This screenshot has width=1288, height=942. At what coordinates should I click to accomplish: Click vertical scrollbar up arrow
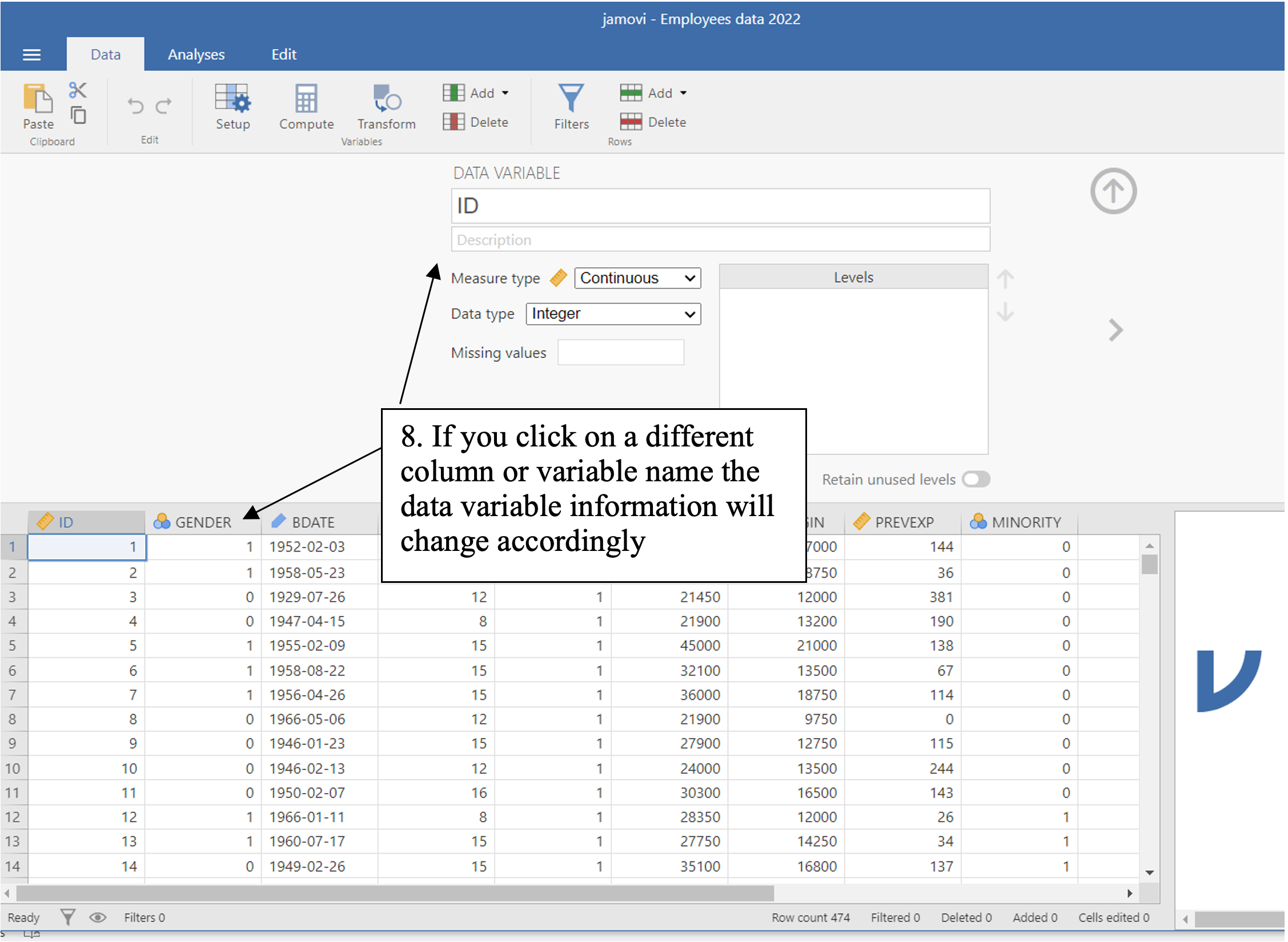[x=1150, y=546]
